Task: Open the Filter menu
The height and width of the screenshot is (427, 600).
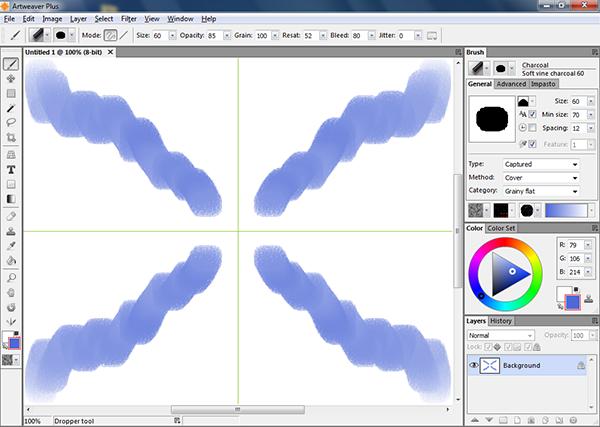Action: coord(128,18)
